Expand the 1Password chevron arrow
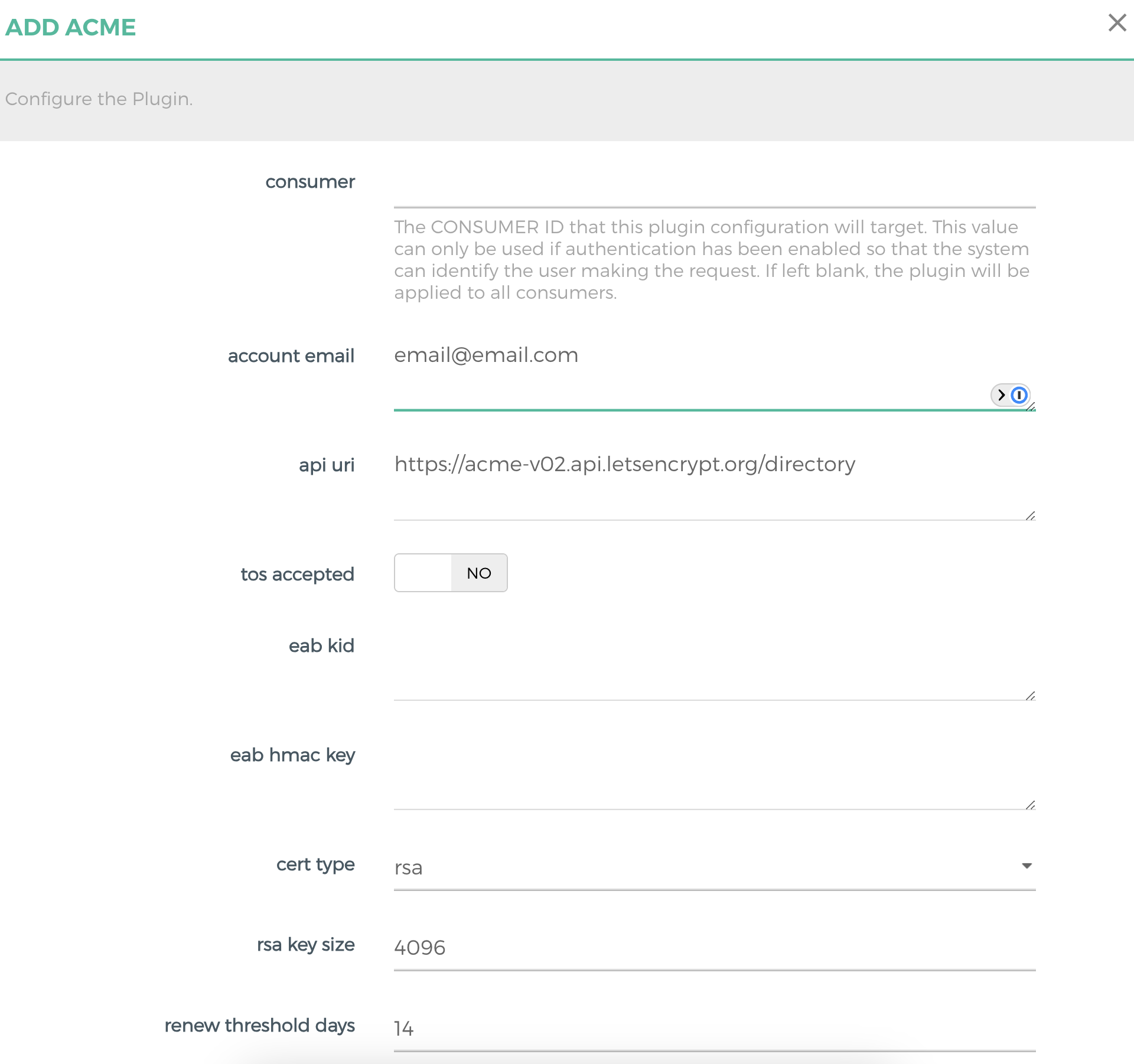Viewport: 1134px width, 1064px height. click(x=1001, y=395)
